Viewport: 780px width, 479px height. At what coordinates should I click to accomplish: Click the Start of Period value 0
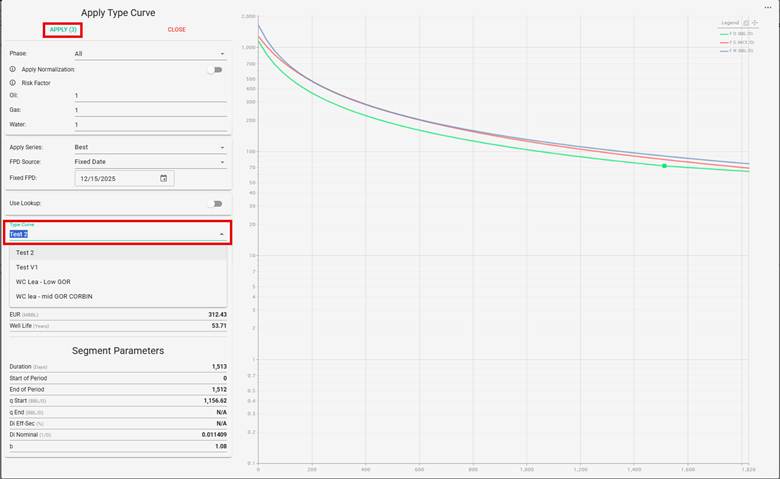[x=225, y=378]
